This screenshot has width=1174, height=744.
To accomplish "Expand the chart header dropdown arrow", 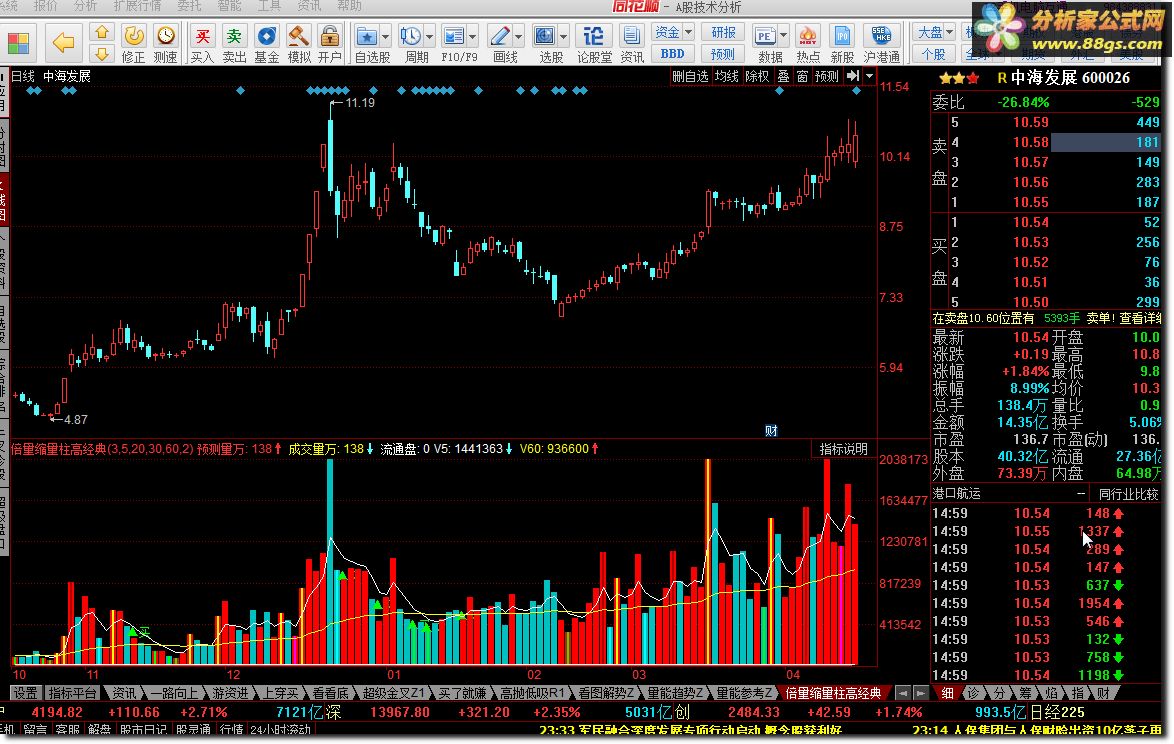I will pyautogui.click(x=869, y=76).
